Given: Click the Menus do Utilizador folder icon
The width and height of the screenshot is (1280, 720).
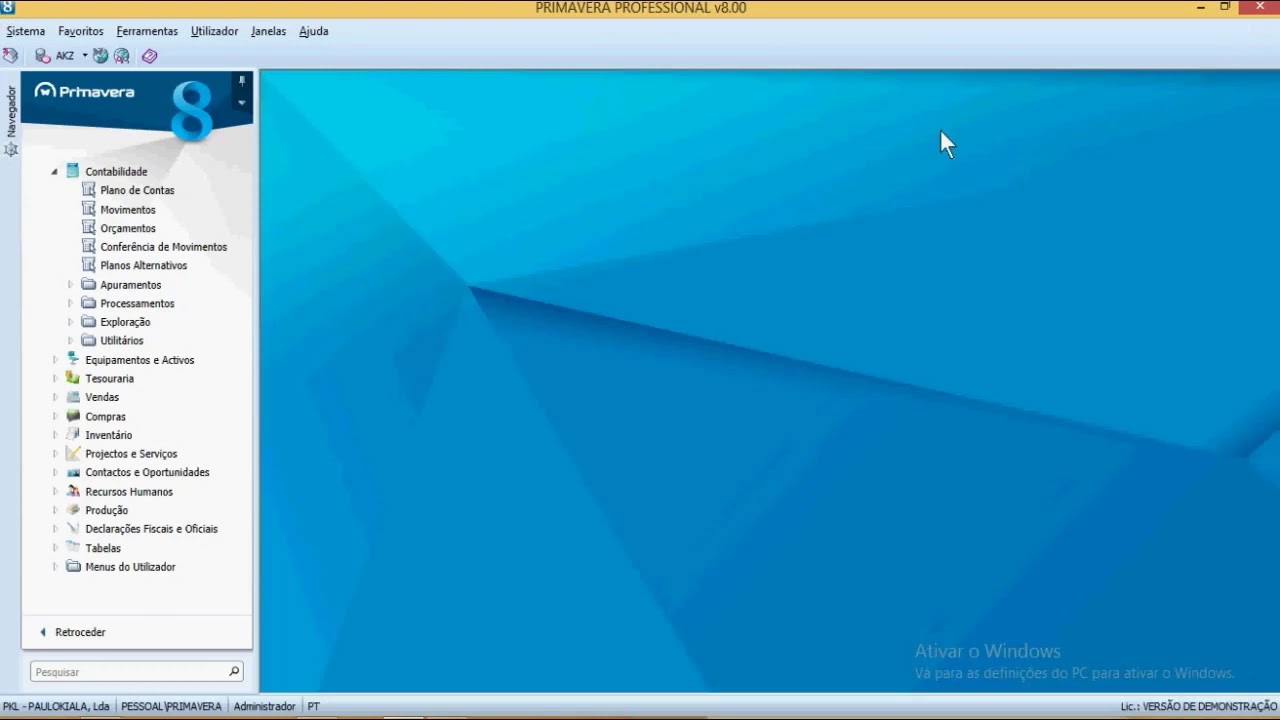Looking at the screenshot, I should (x=72, y=566).
